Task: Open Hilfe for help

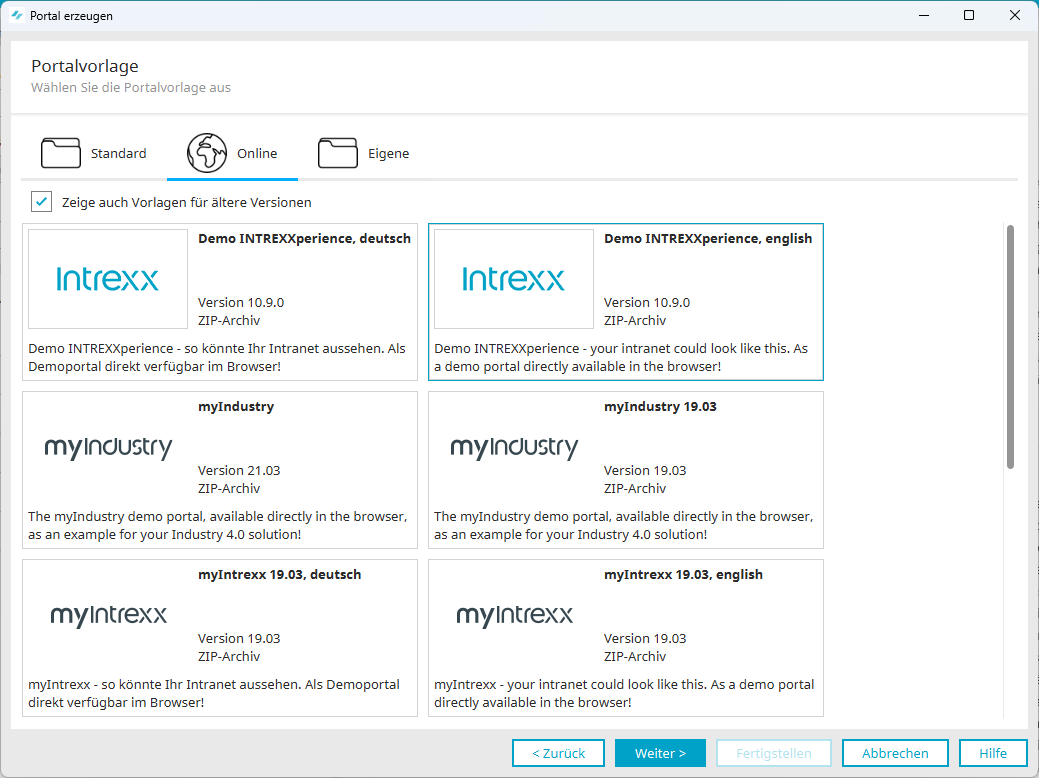Action: coord(993,753)
